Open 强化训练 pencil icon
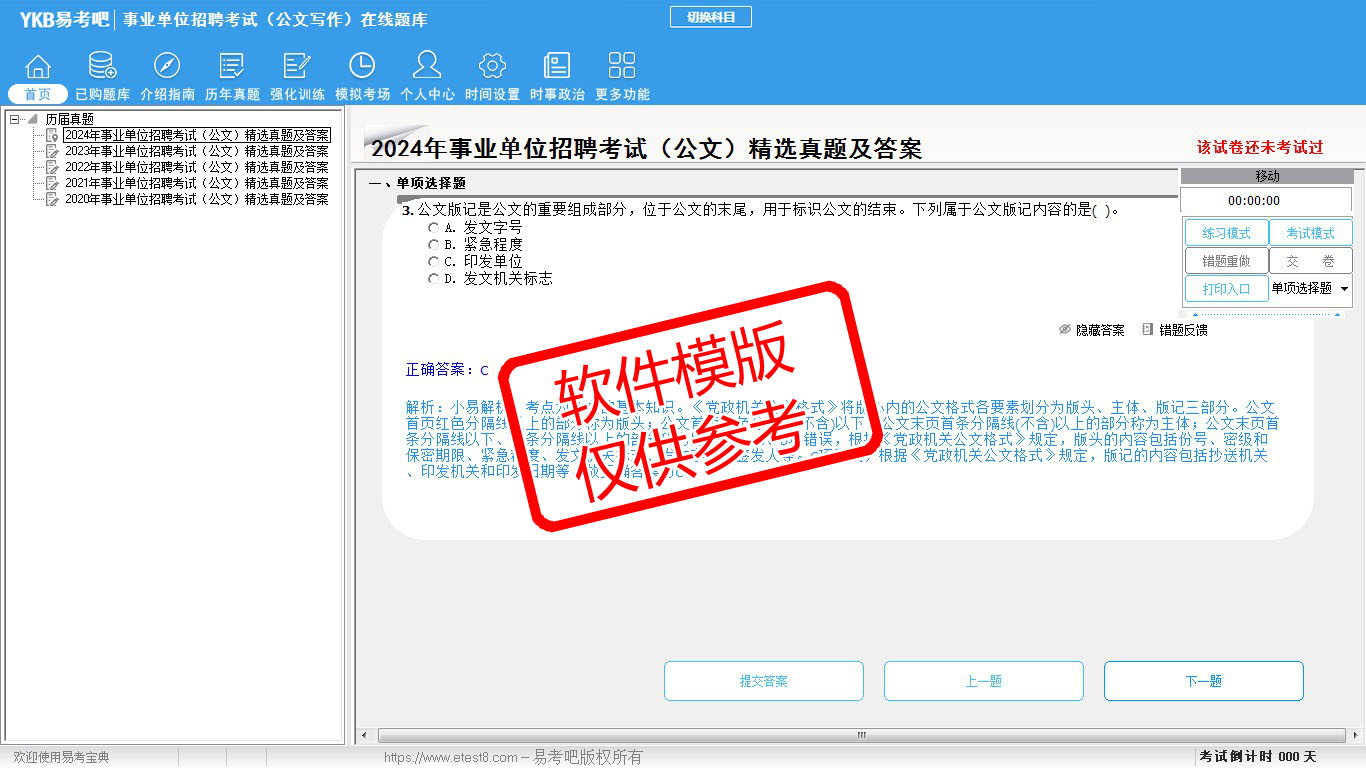The image size is (1366, 768). [297, 67]
